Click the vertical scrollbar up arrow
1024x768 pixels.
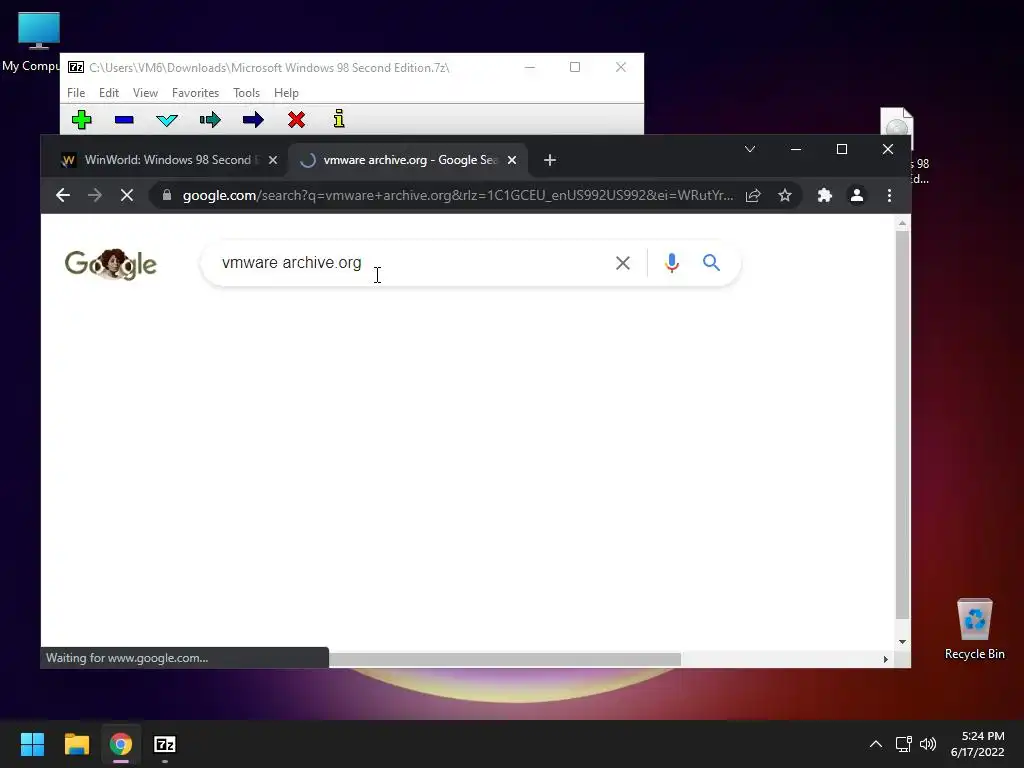[x=902, y=223]
